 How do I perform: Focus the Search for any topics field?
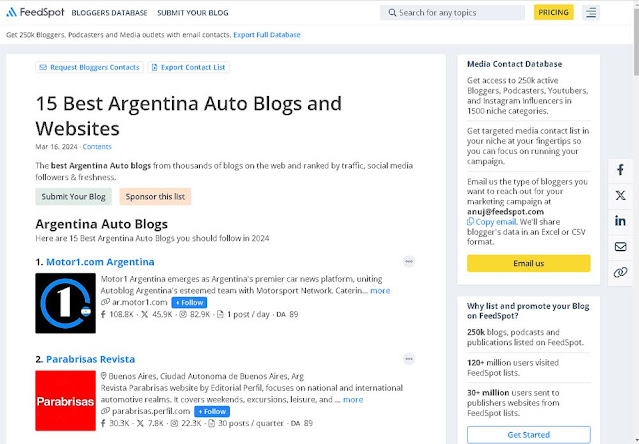pos(452,13)
